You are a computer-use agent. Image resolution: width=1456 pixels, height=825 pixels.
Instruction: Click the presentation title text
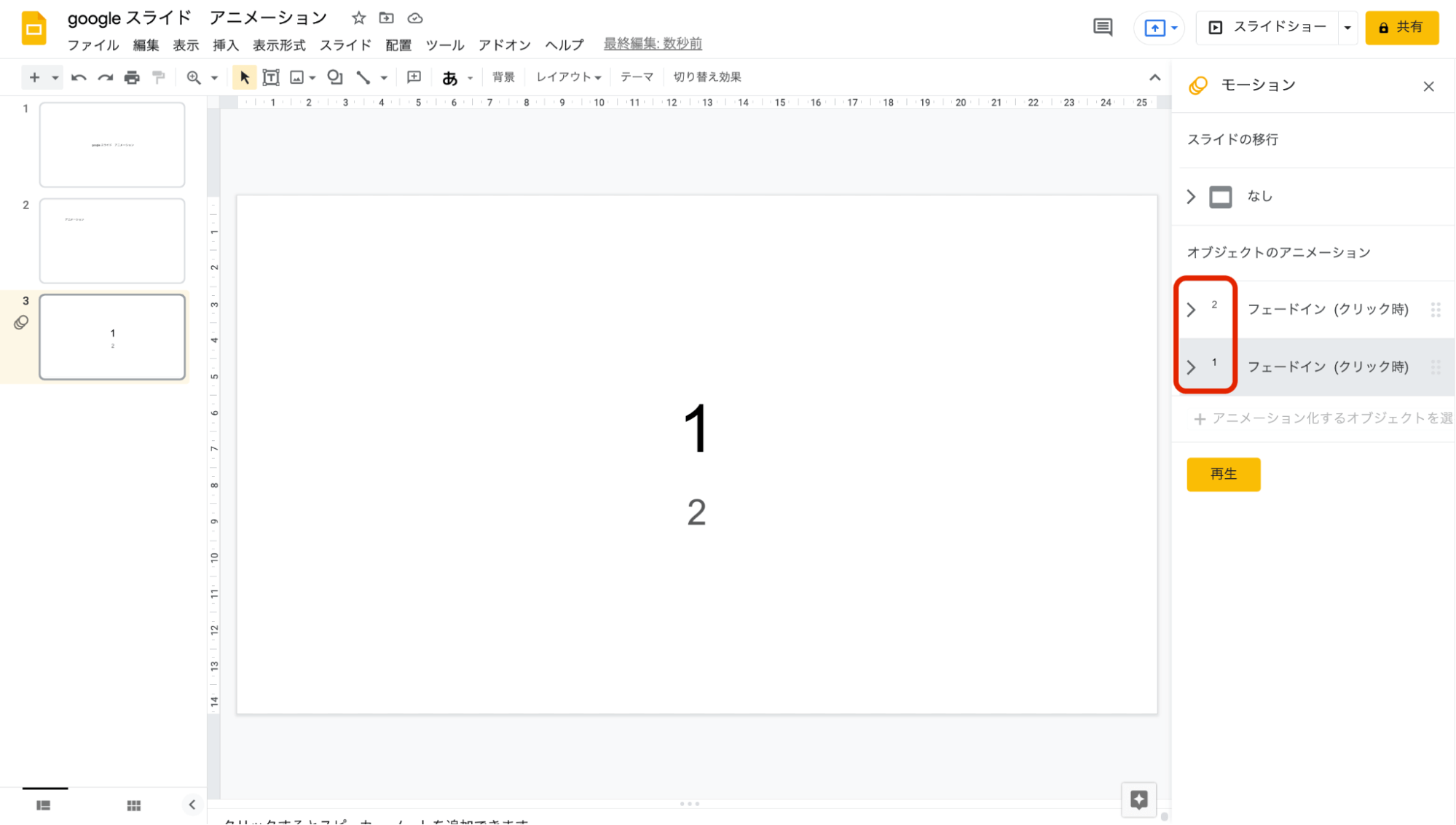[x=197, y=17]
